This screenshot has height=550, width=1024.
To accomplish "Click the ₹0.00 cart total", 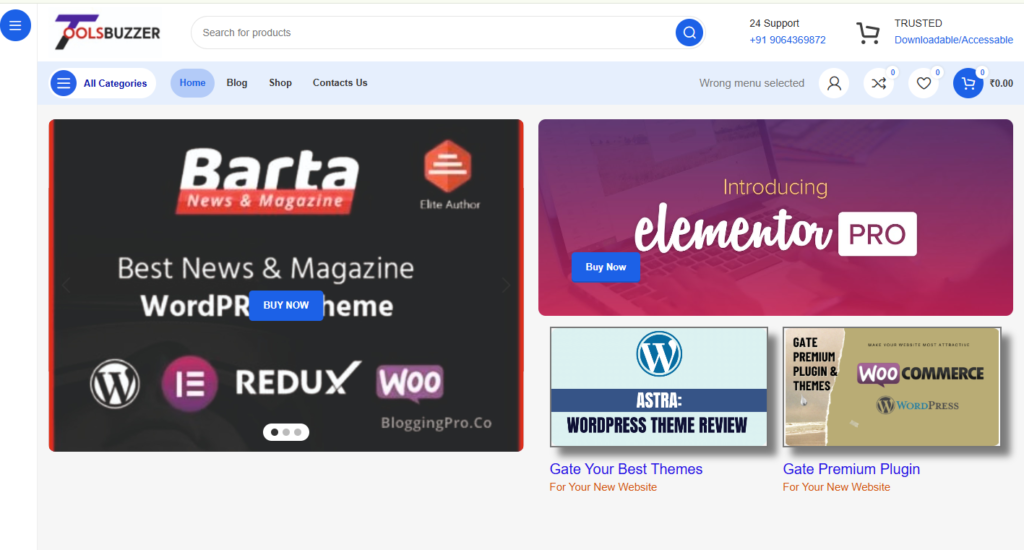I will [1001, 84].
